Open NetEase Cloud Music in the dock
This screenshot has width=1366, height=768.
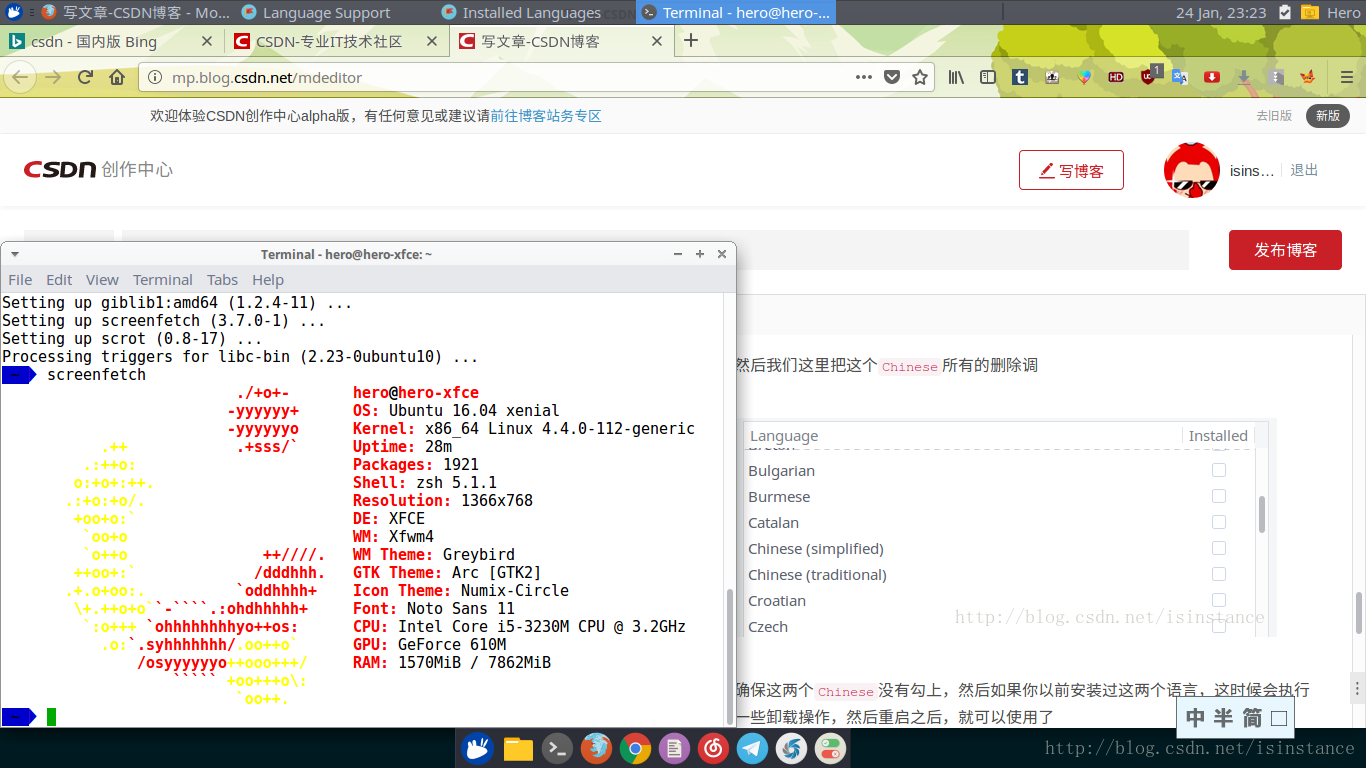point(713,748)
